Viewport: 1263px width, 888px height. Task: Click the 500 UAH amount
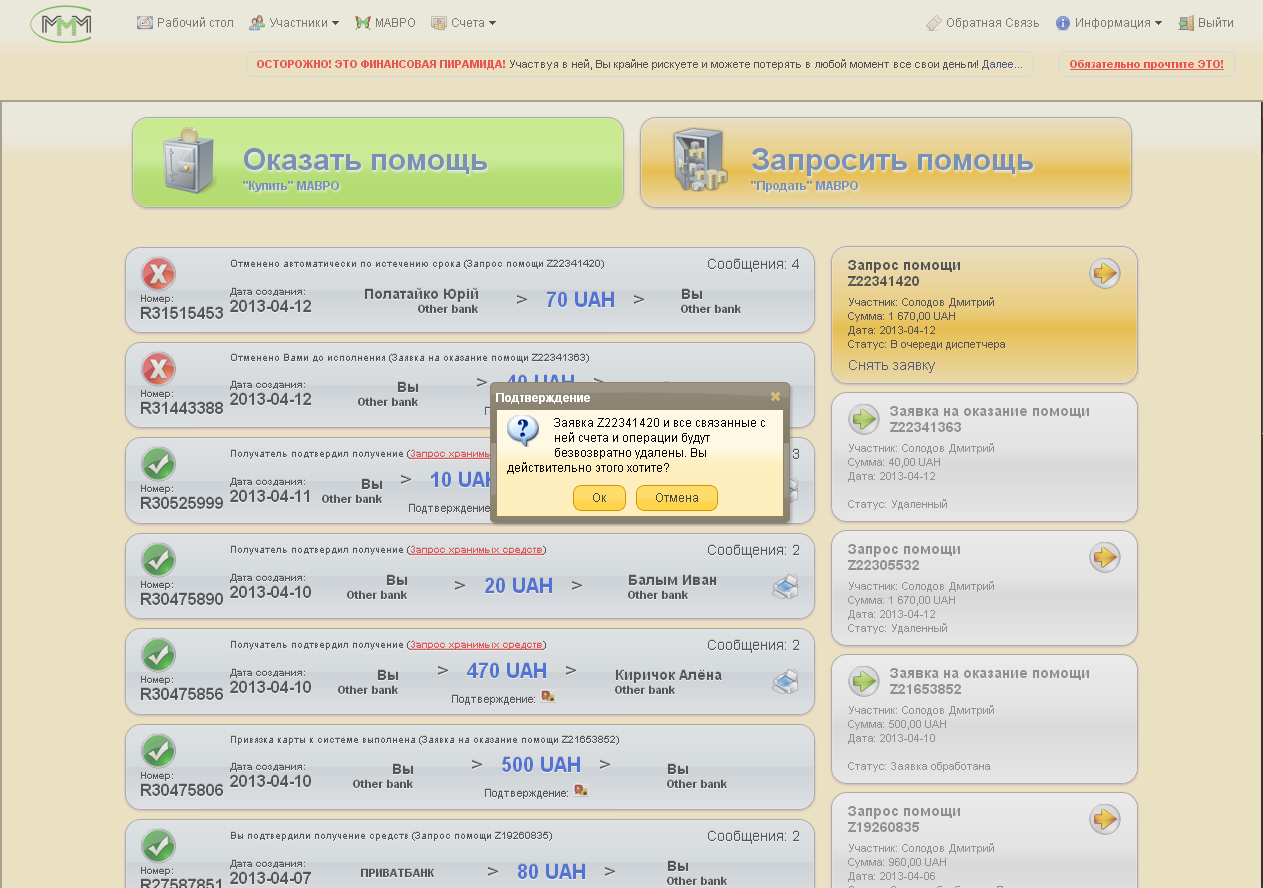tap(541, 765)
